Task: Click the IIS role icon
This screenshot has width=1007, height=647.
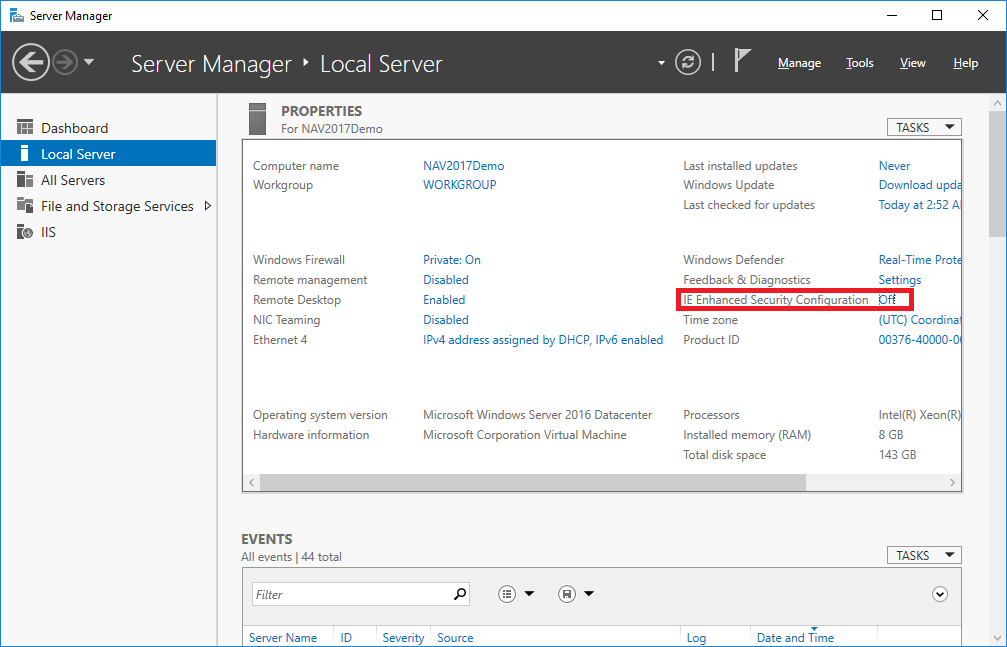Action: [x=25, y=231]
